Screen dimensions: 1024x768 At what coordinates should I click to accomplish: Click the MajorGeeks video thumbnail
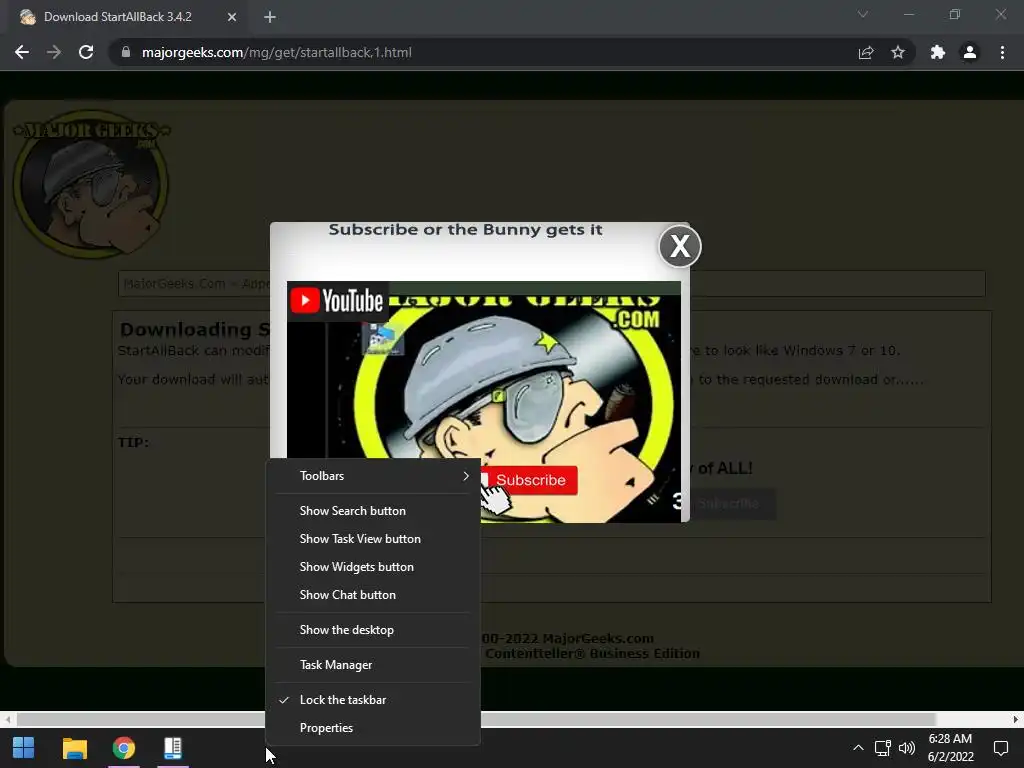pos(484,402)
